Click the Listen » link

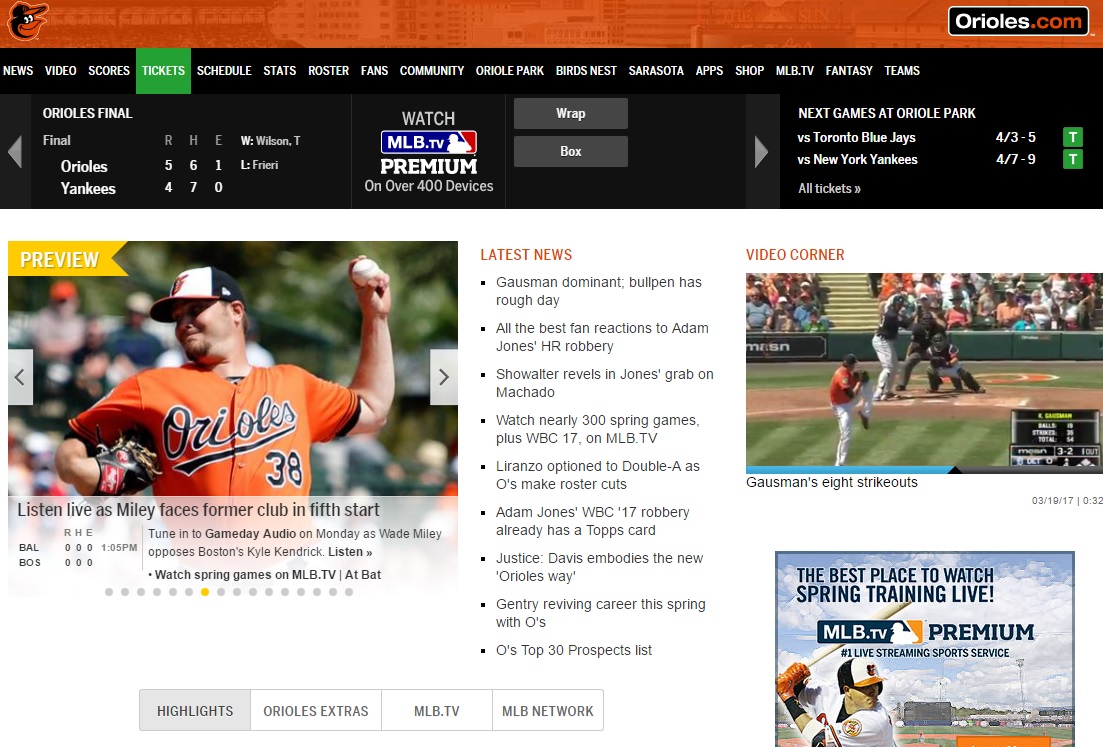[350, 552]
